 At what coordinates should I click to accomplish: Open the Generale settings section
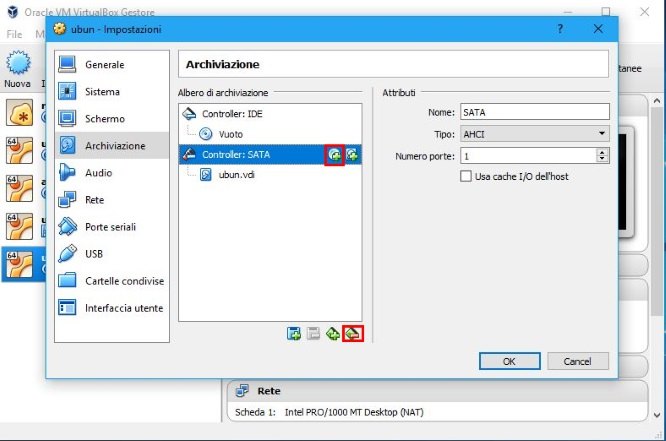(x=104, y=65)
